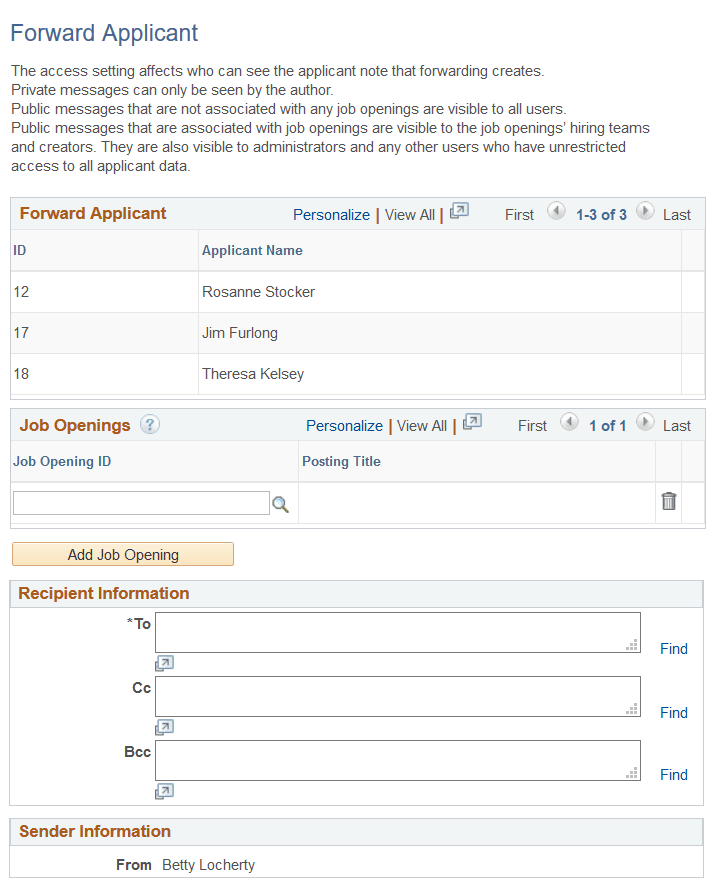This screenshot has height=884, width=713.
Task: Click into the Job Opening ID input field
Action: pyautogui.click(x=140, y=501)
